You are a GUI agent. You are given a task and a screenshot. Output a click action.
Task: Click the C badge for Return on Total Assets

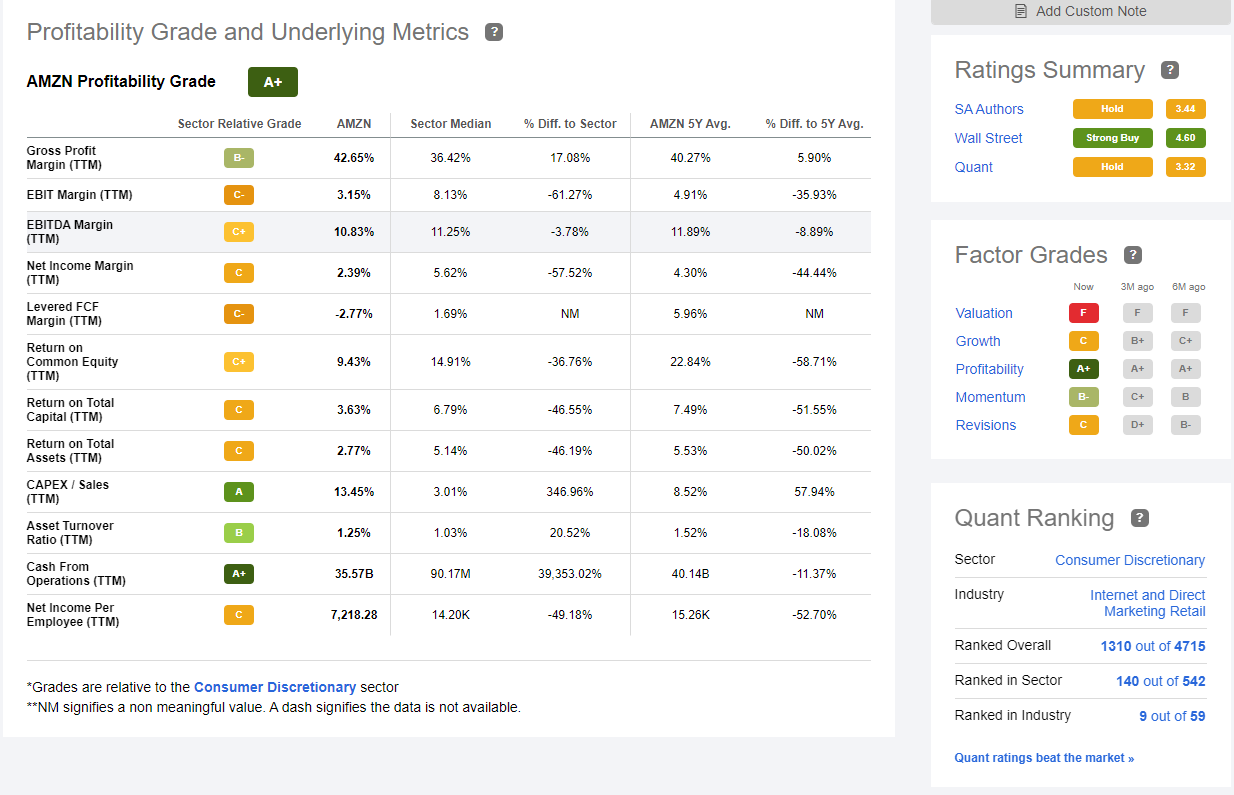click(x=238, y=451)
